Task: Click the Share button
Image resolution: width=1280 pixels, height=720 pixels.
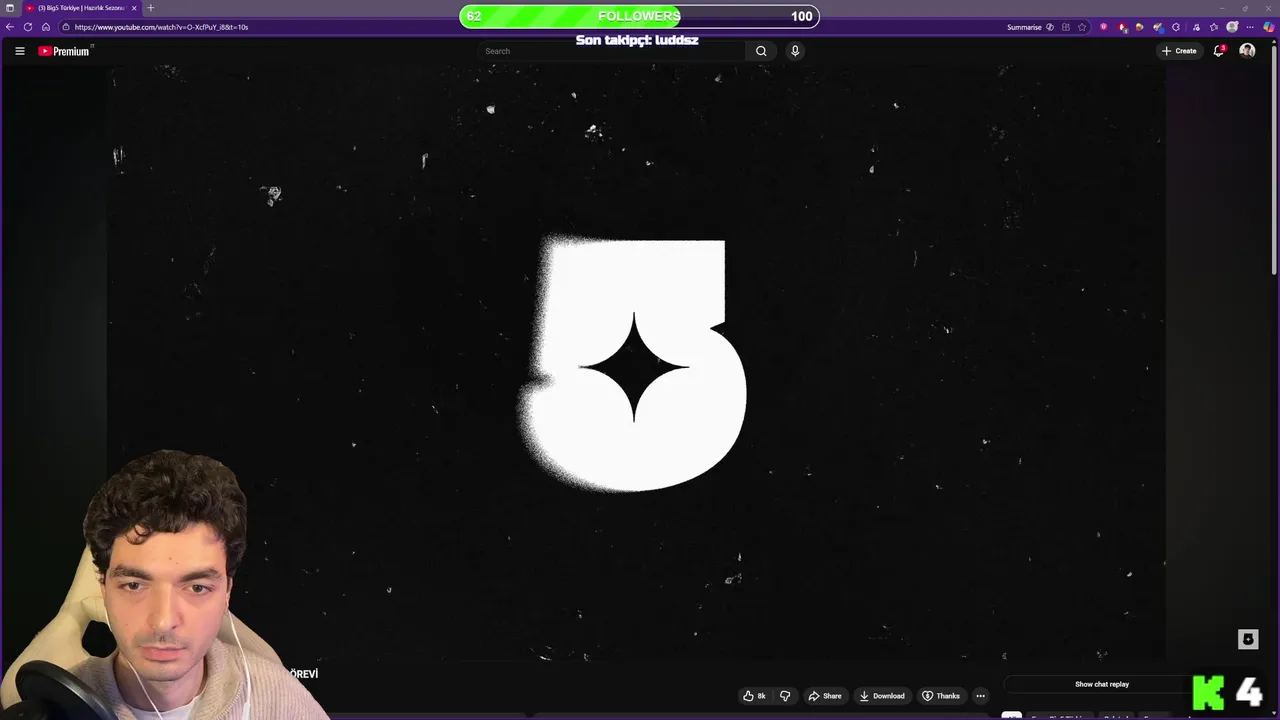Action: point(825,696)
